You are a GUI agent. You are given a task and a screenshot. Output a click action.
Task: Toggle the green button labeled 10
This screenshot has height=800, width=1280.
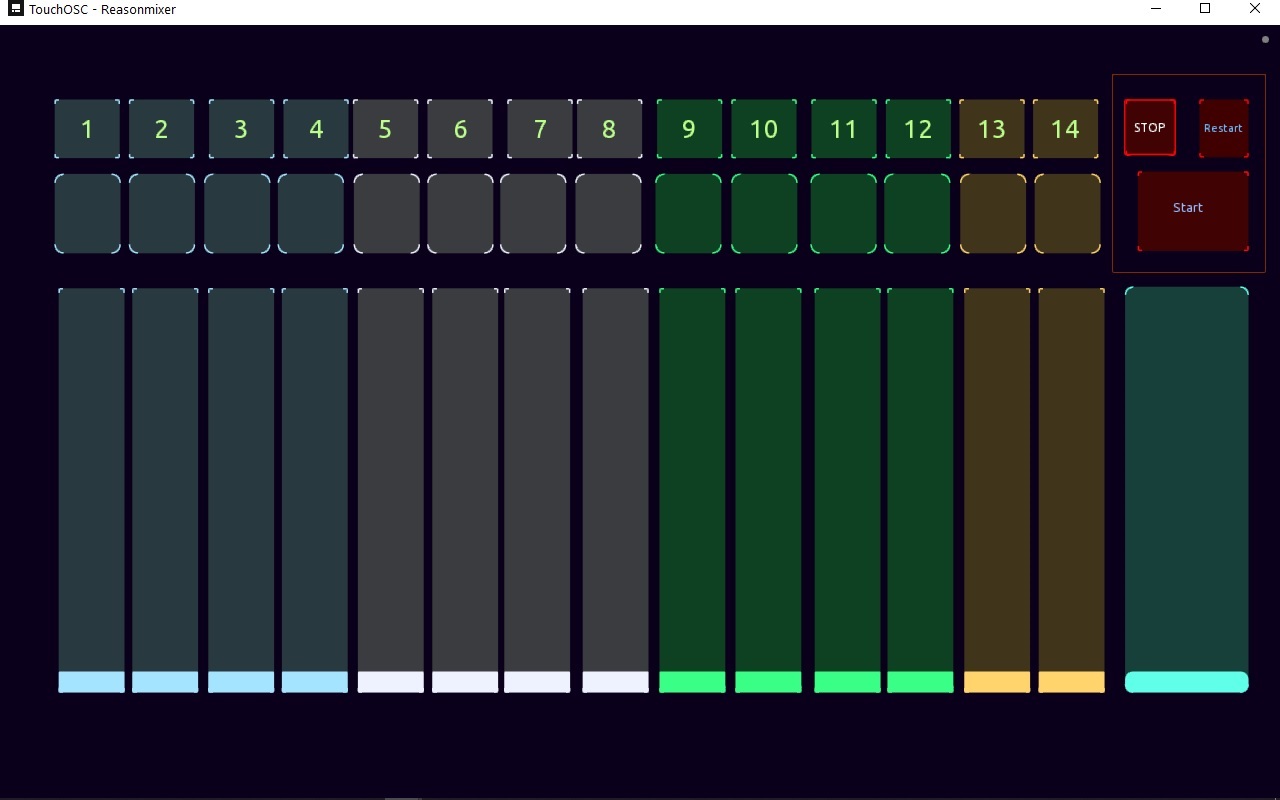coord(764,129)
